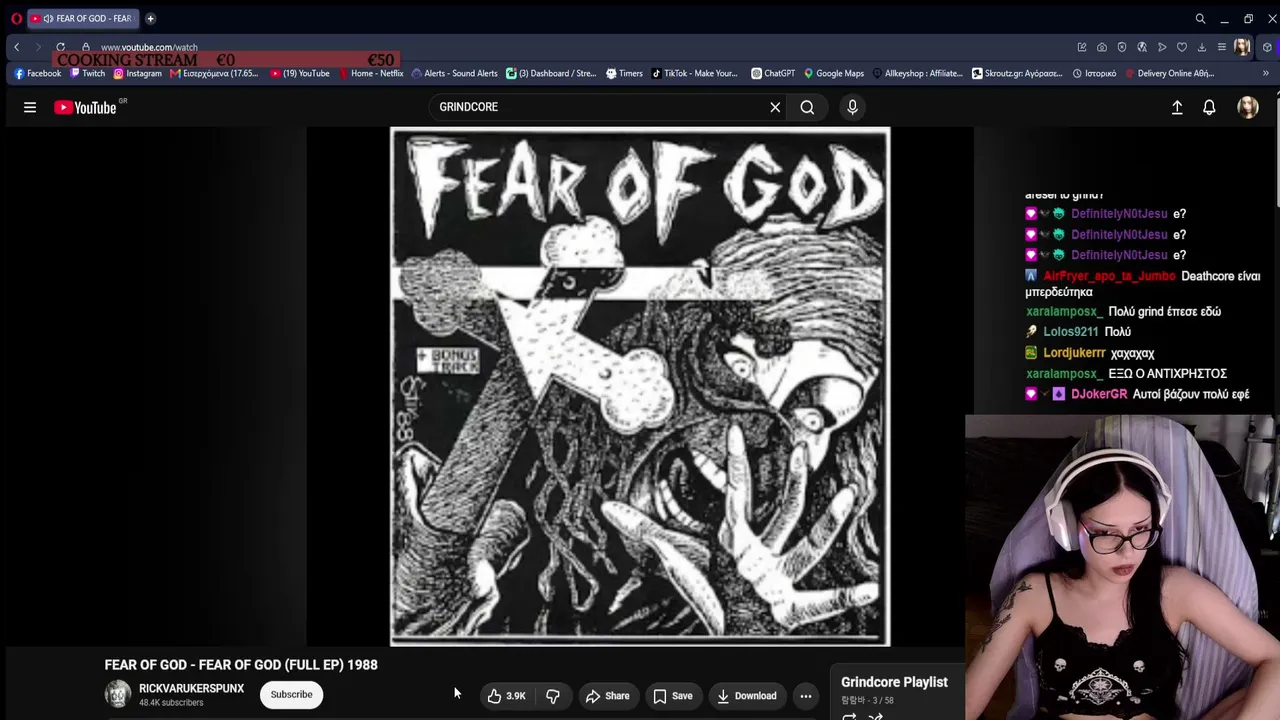Take a snapshot with the camera icon
Viewport: 1280px width, 720px height.
coord(1102,47)
